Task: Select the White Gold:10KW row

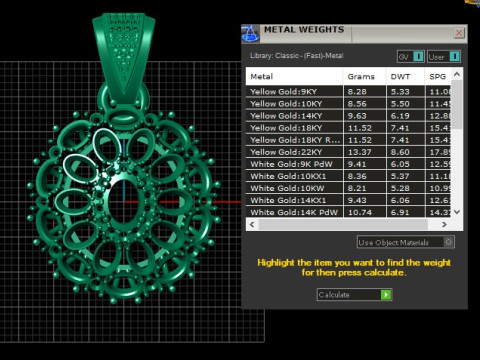Action: click(348, 188)
